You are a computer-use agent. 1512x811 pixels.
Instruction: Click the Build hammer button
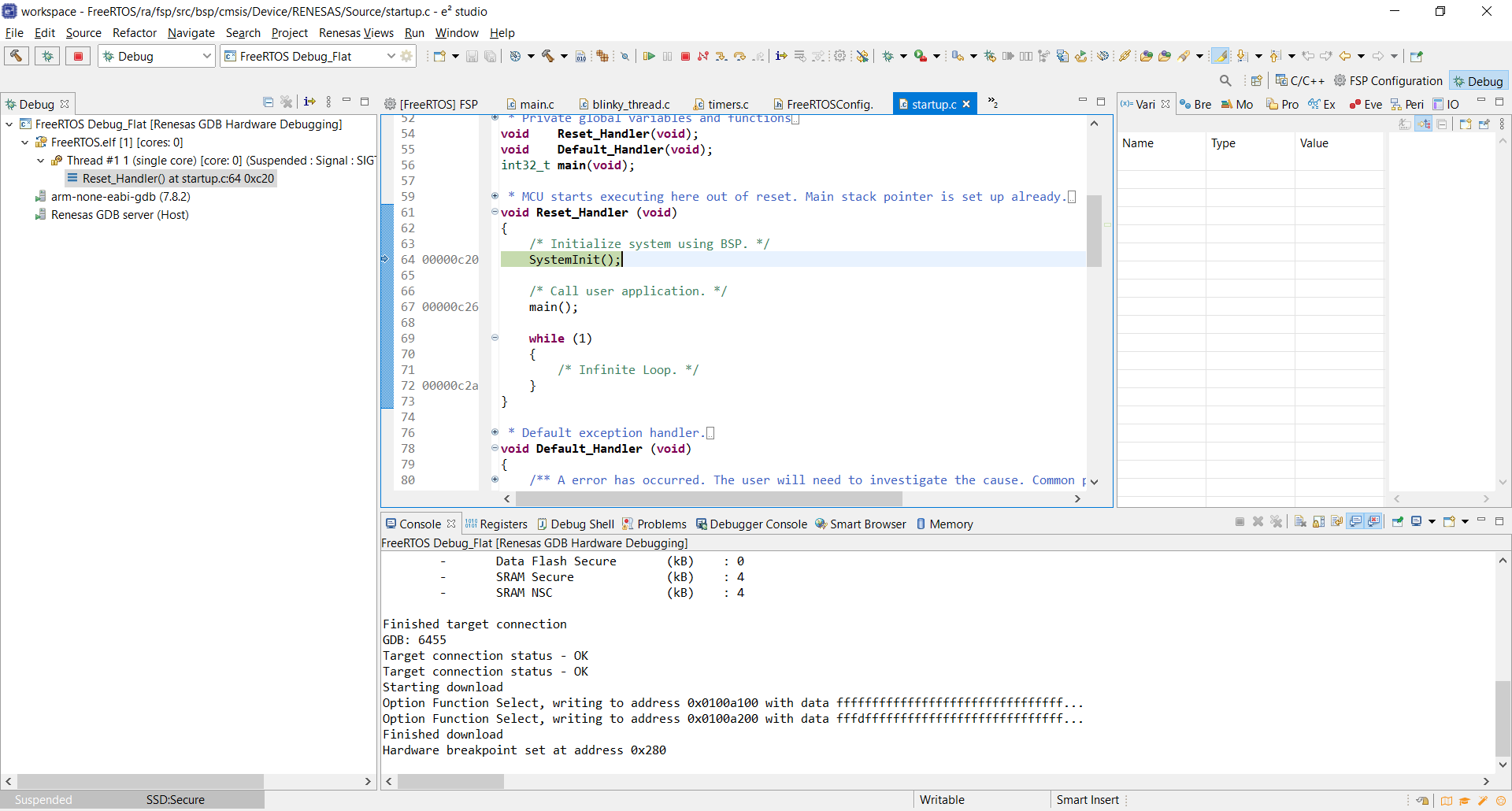point(17,56)
